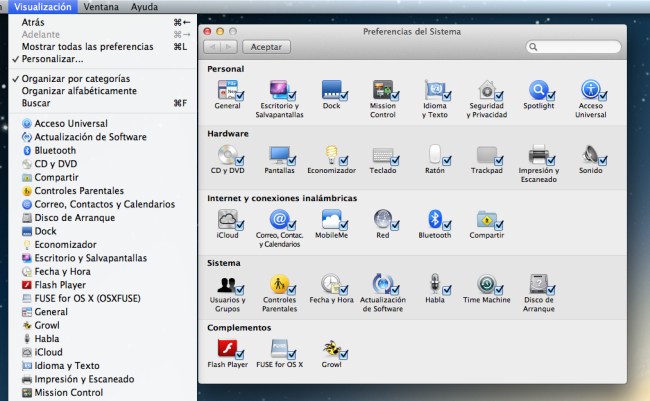Click the Flash Player pane icon
The width and height of the screenshot is (650, 401).
227,348
